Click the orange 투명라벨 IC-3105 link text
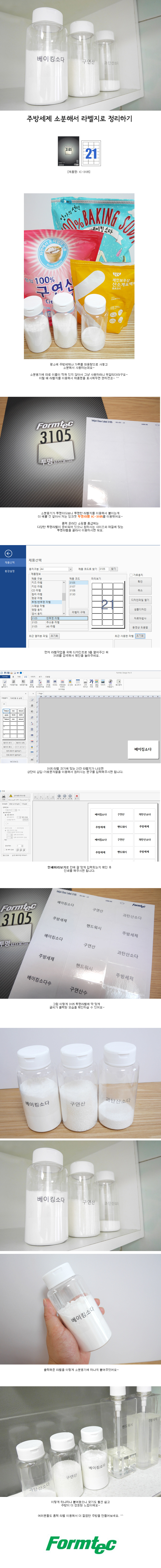This screenshot has width=161, height=1568. pos(92,516)
